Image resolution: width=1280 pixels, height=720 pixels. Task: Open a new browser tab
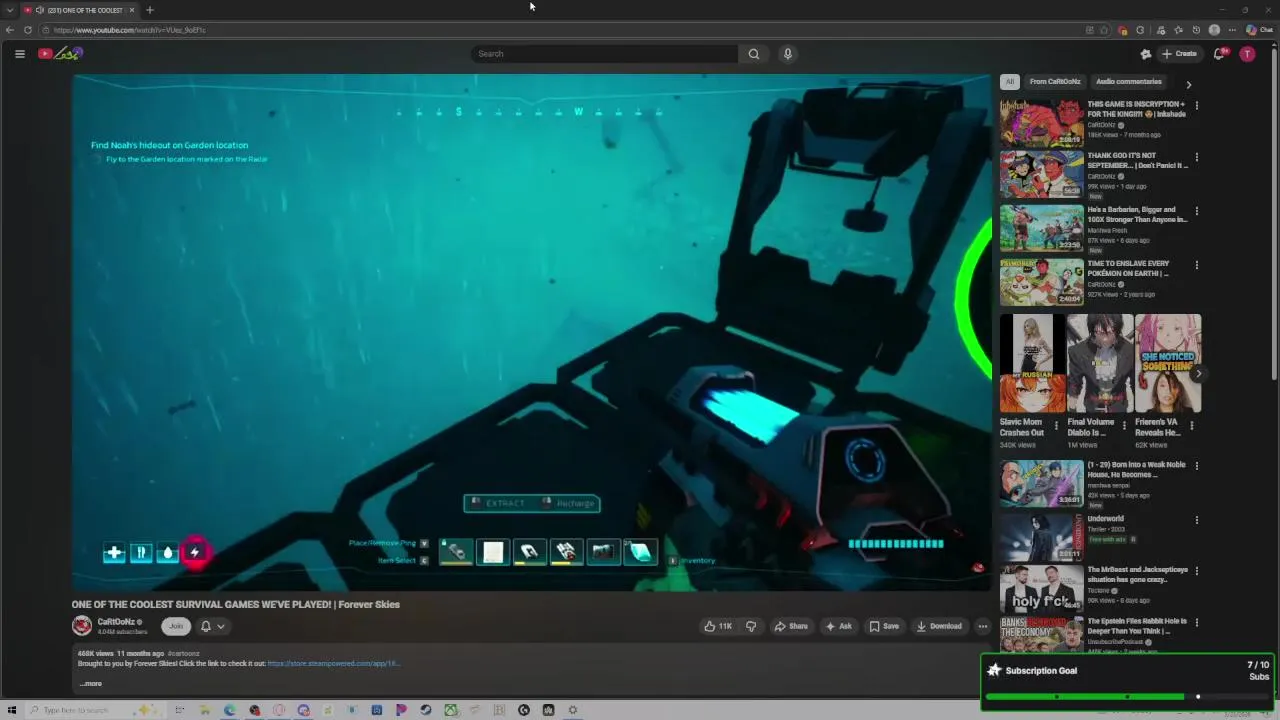(x=149, y=10)
